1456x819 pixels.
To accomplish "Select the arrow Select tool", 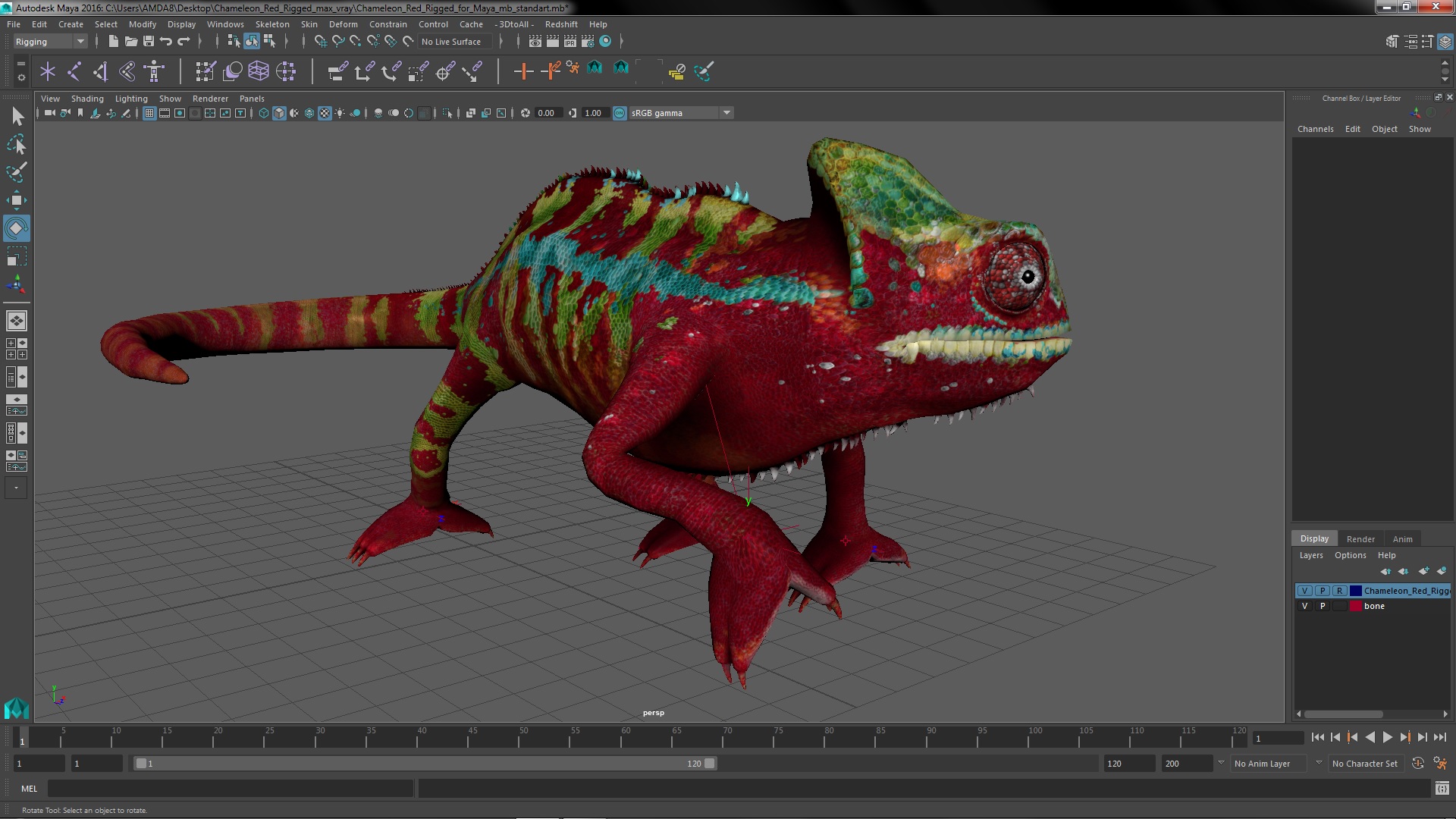I will pyautogui.click(x=17, y=116).
